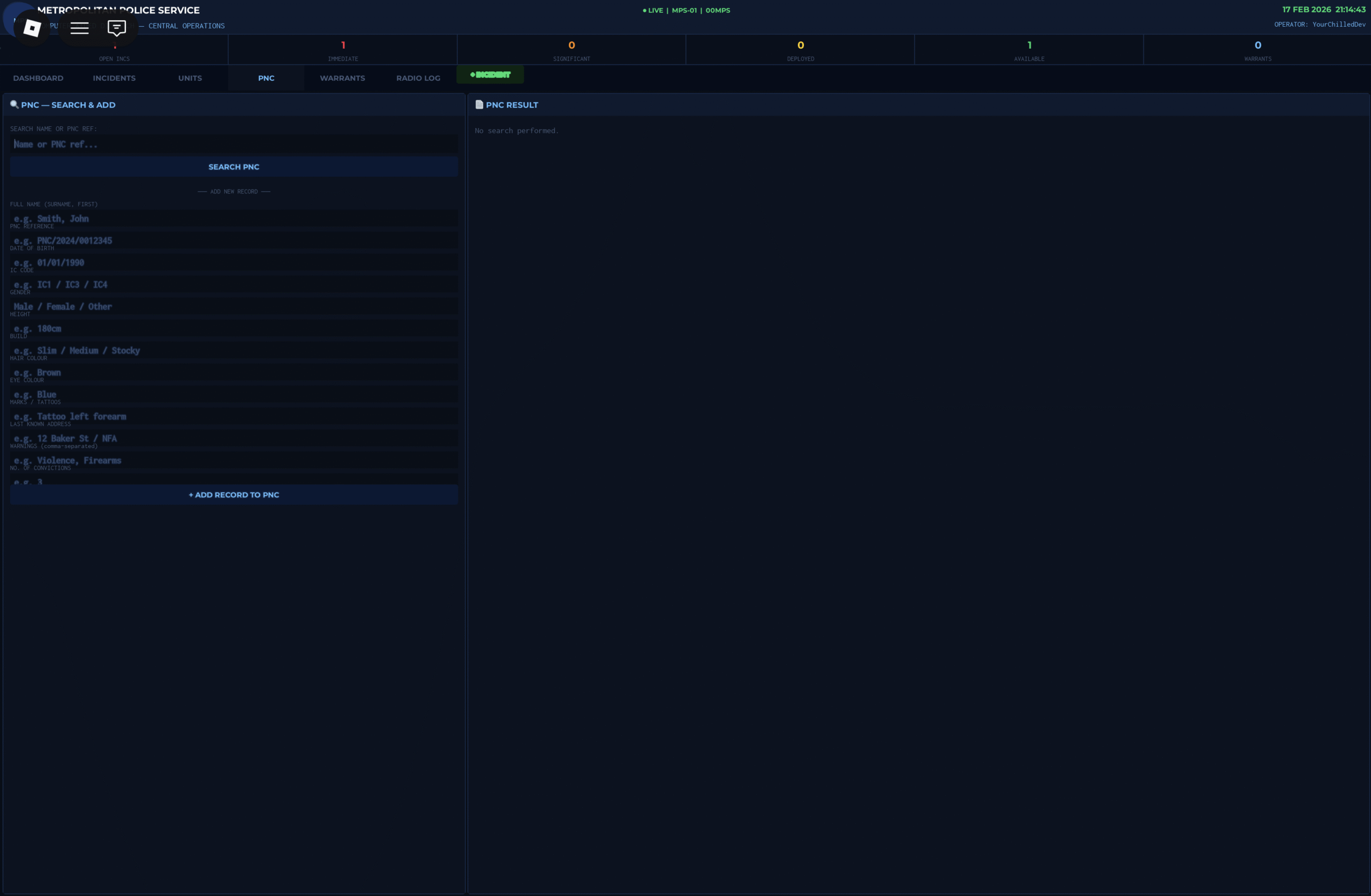Click the Last Known Address field
Viewport: 1371px width, 896px height.
click(234, 439)
